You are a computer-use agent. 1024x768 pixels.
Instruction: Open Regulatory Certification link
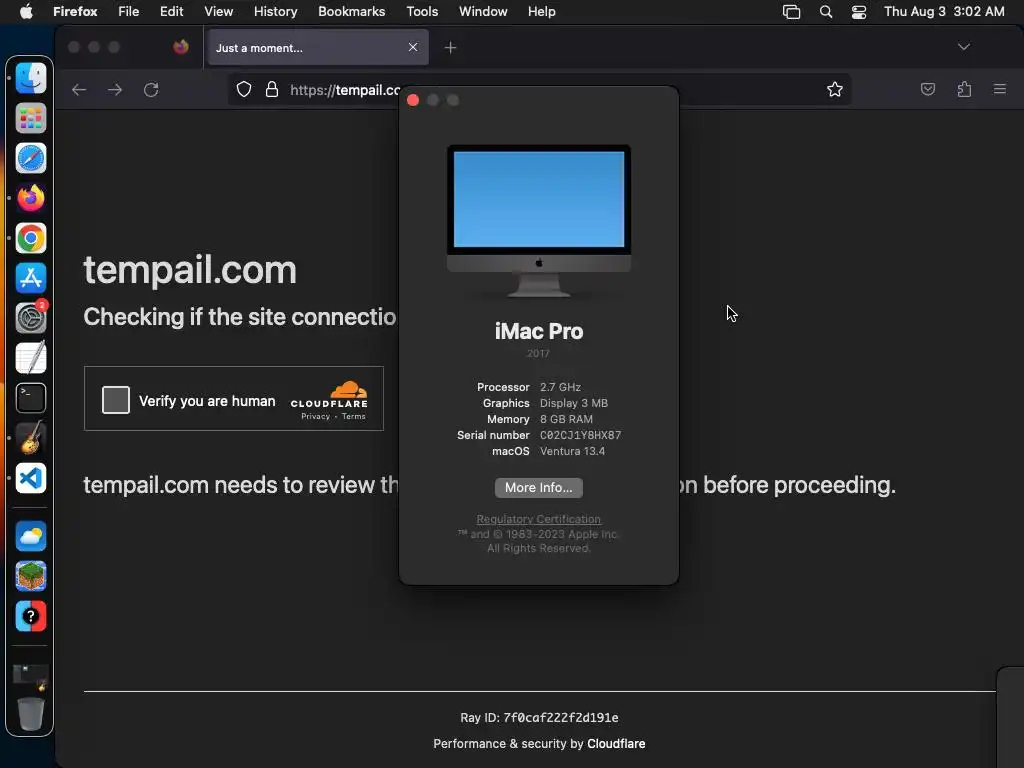pos(539,519)
